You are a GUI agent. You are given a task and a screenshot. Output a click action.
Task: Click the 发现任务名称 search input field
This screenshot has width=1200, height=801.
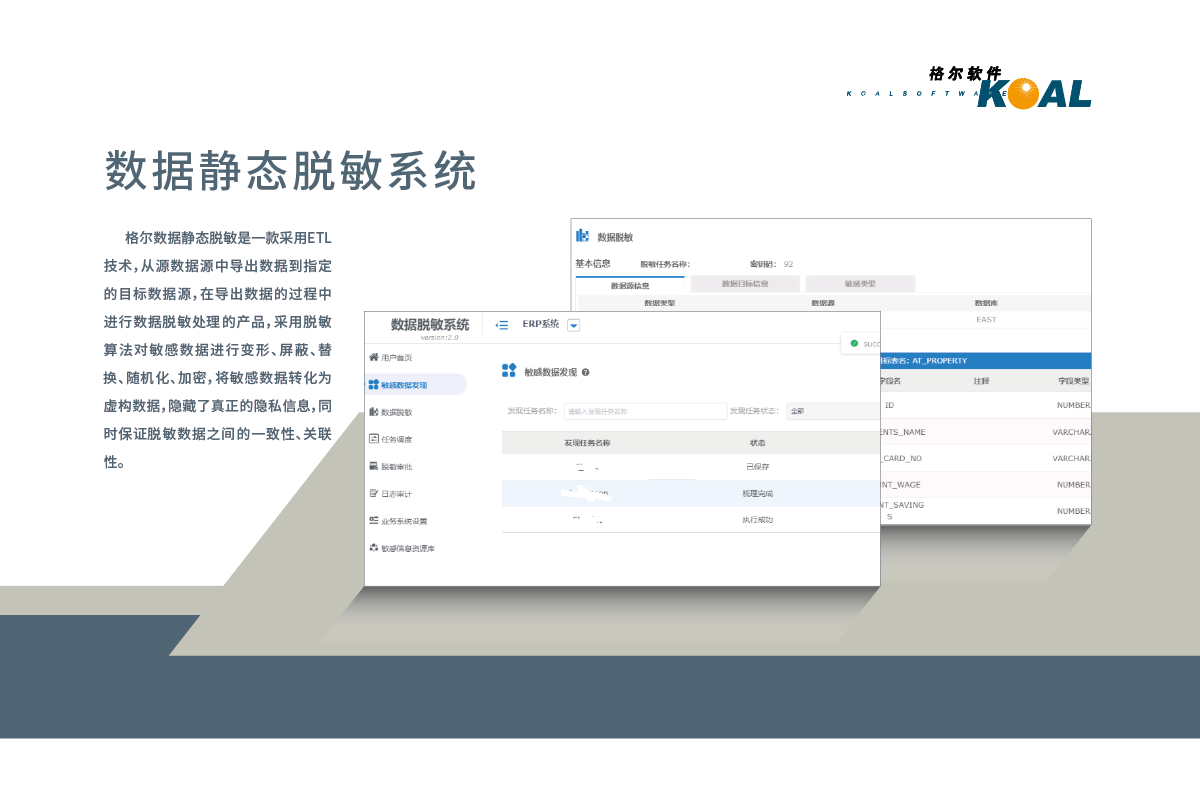pos(645,411)
